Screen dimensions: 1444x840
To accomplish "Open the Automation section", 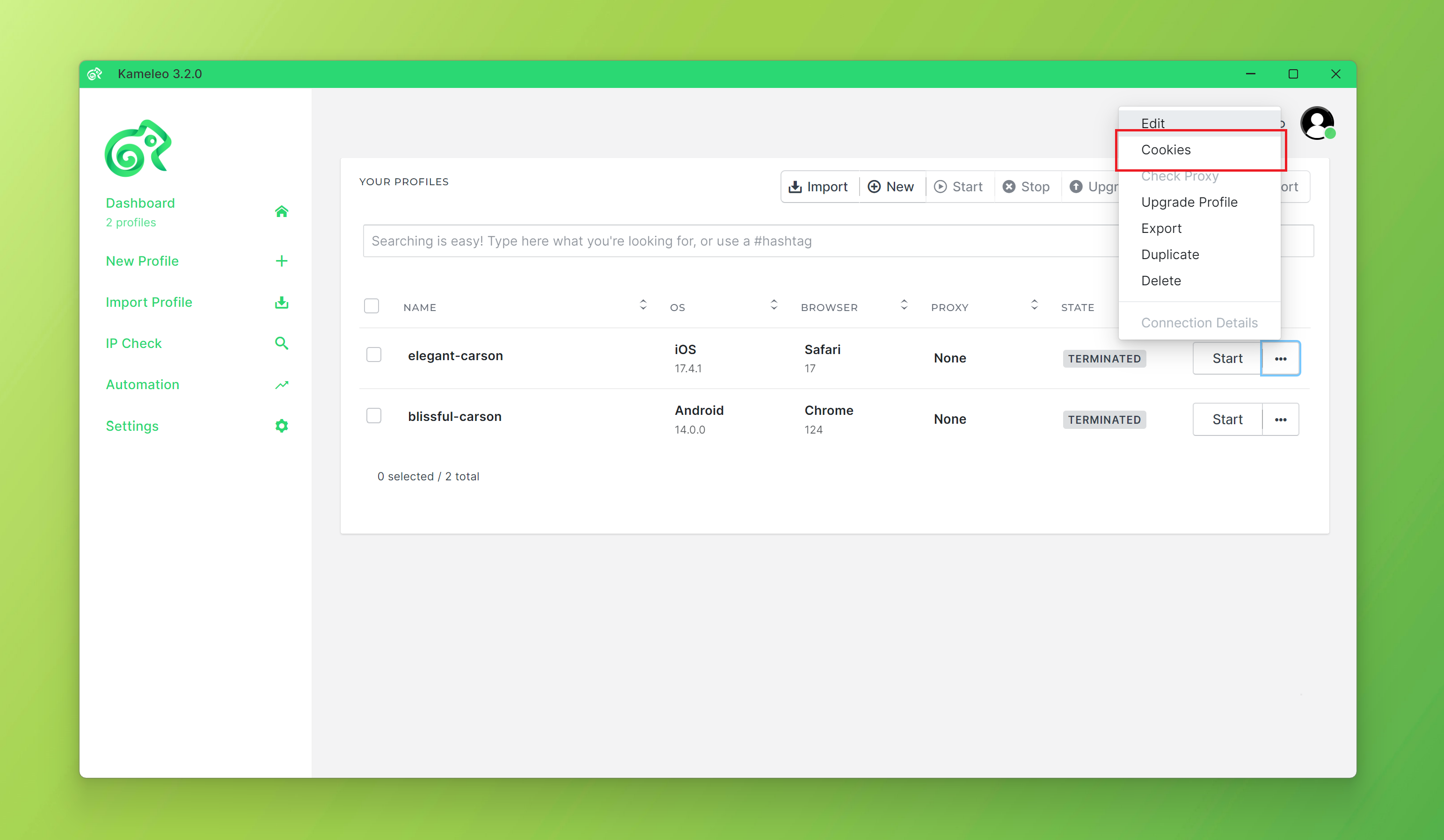I will coord(143,385).
